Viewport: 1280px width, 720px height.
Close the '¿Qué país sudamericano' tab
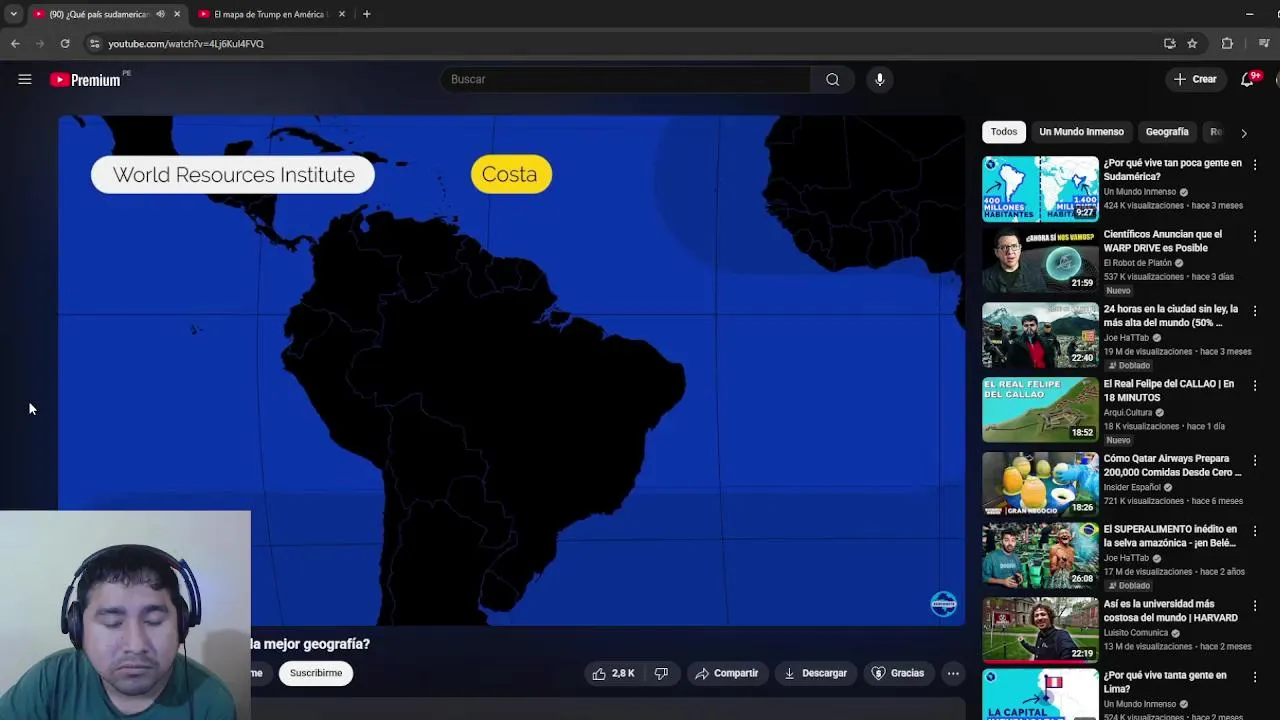[x=177, y=14]
